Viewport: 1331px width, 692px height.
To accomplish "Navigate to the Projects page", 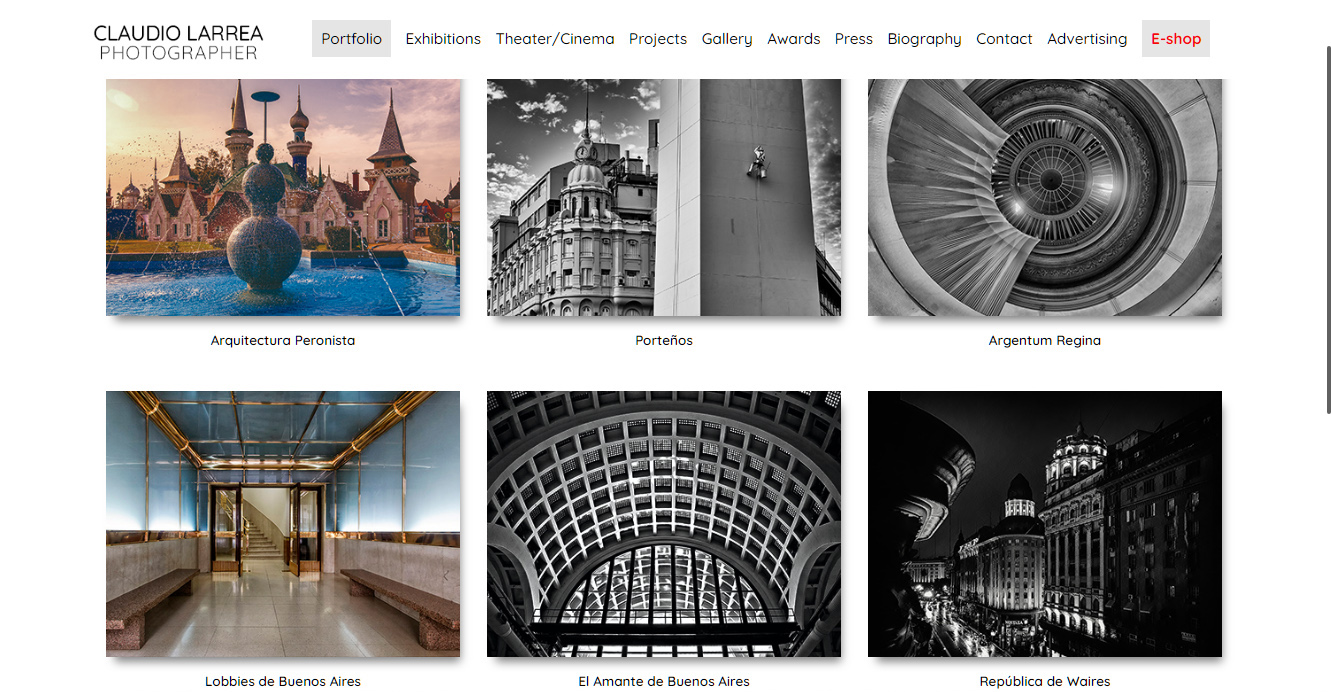I will 658,39.
